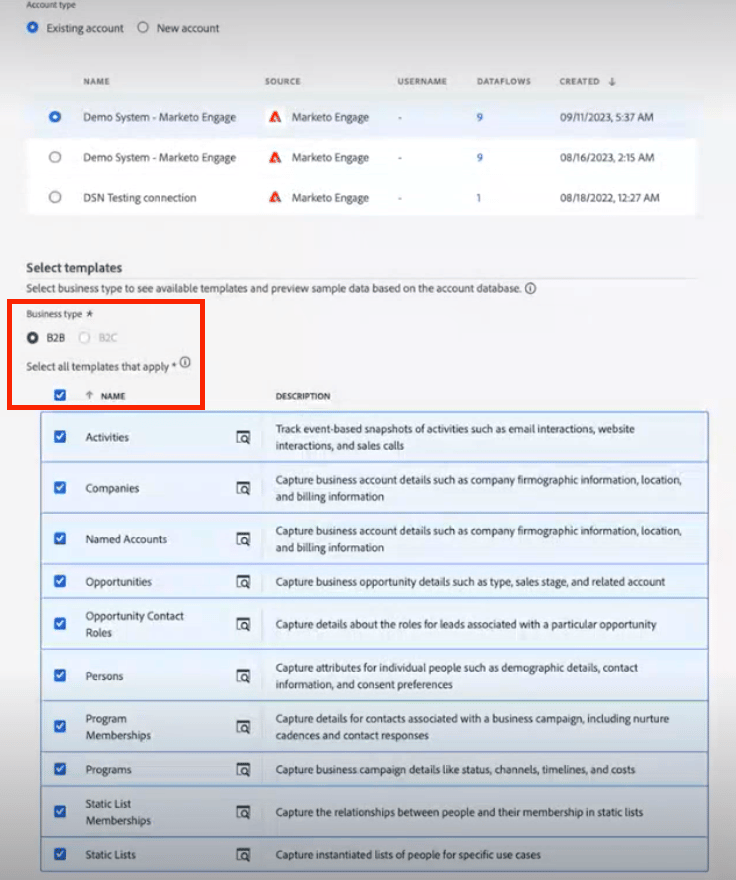Click the DESCRIPTION column header
736x880 pixels.
point(303,396)
